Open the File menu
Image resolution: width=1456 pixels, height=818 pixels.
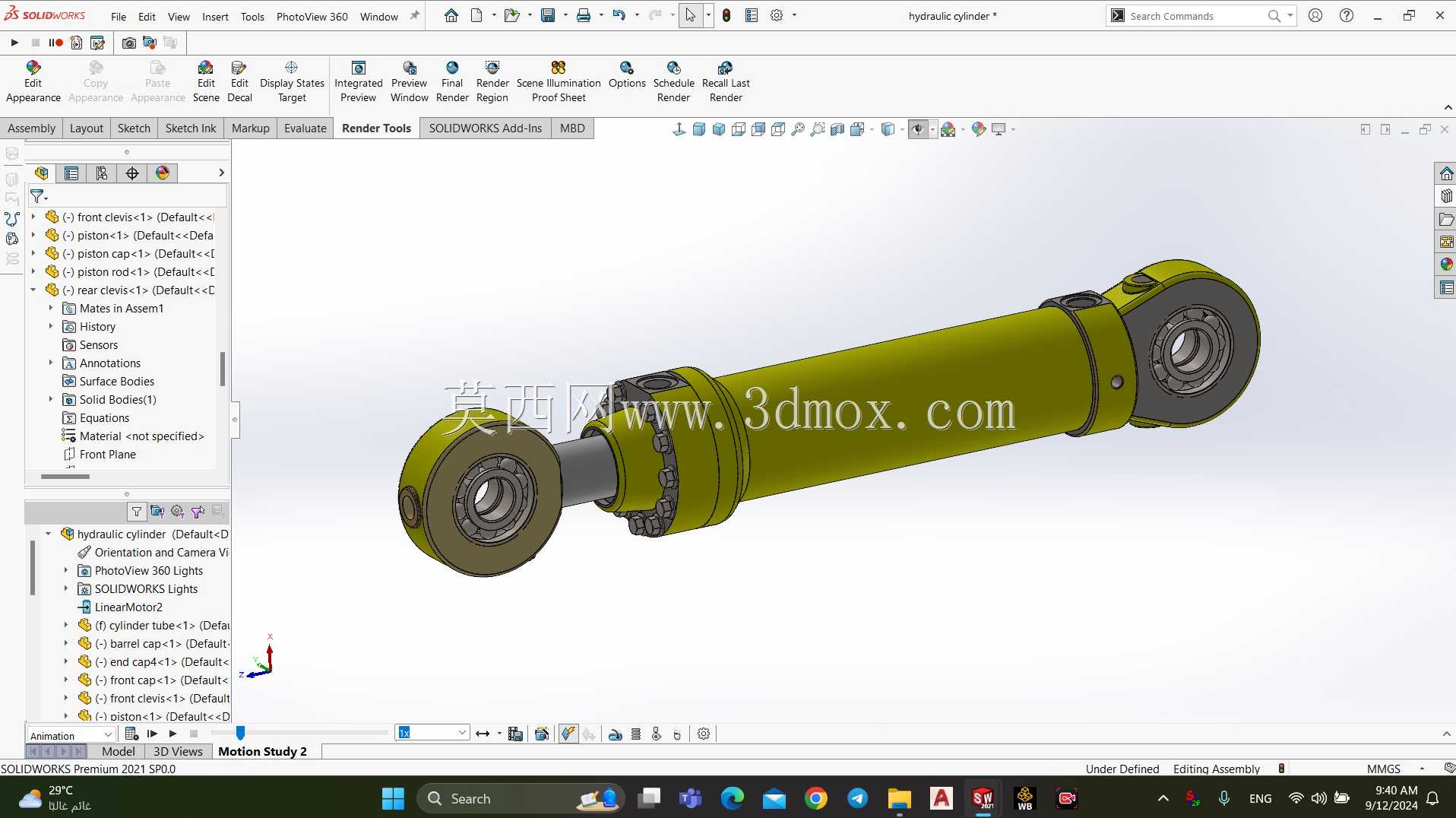tap(119, 16)
